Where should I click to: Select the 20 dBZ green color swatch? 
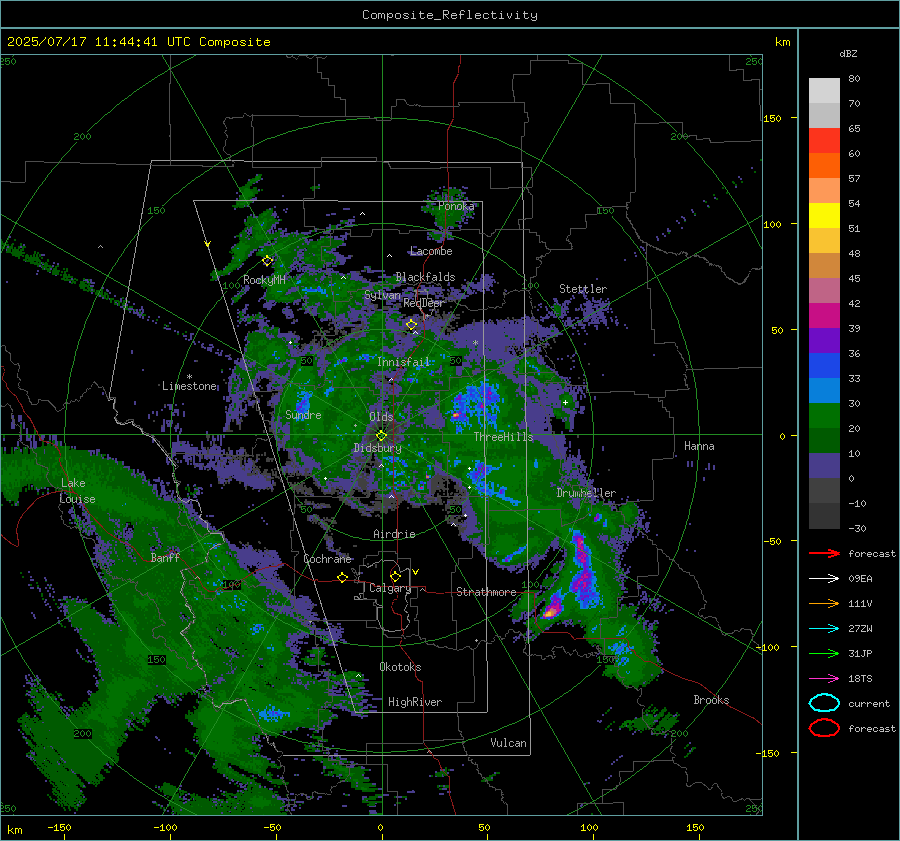pos(824,416)
